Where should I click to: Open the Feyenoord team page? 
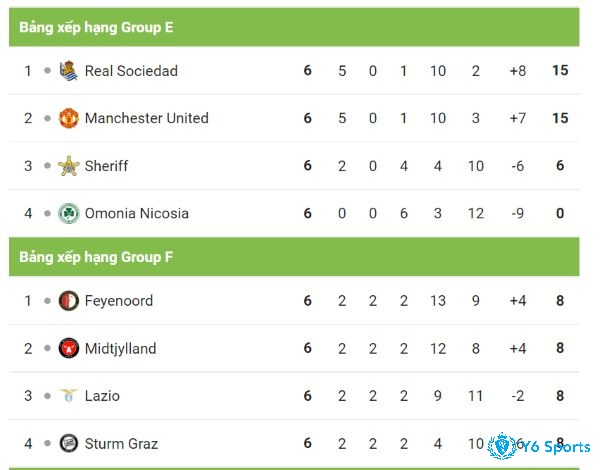[x=119, y=301]
